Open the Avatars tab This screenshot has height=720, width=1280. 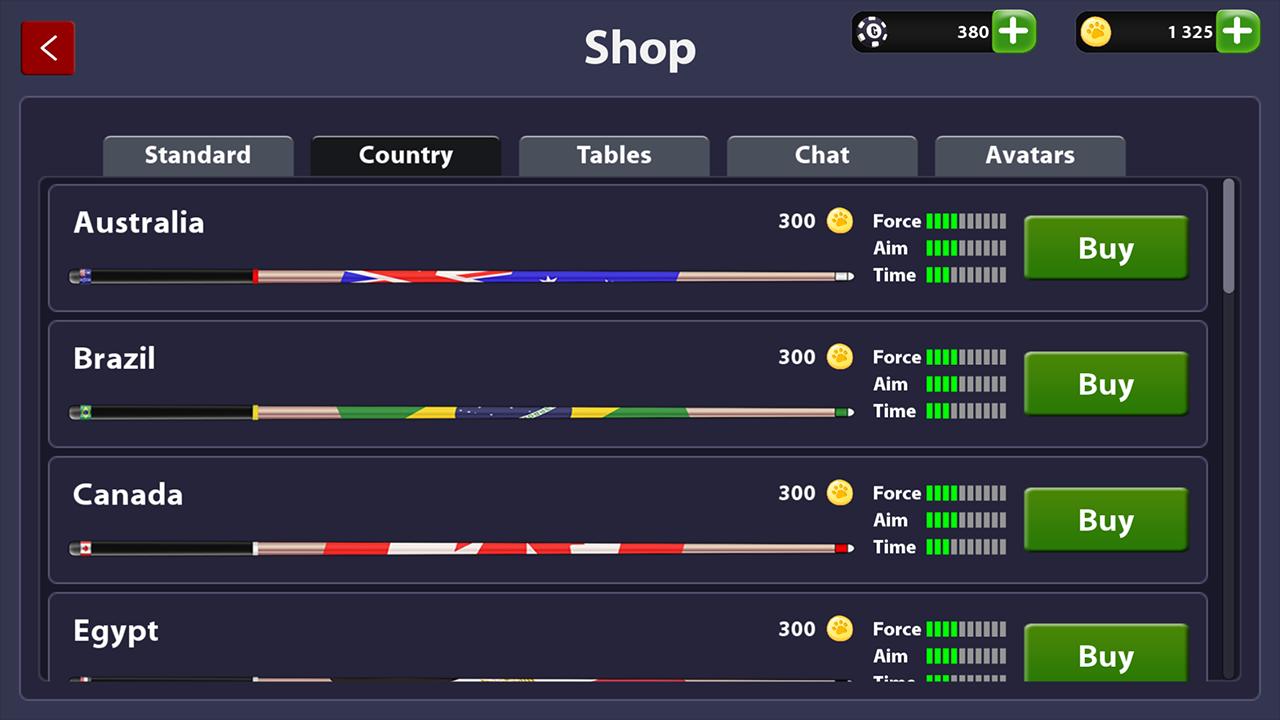[x=1030, y=156]
